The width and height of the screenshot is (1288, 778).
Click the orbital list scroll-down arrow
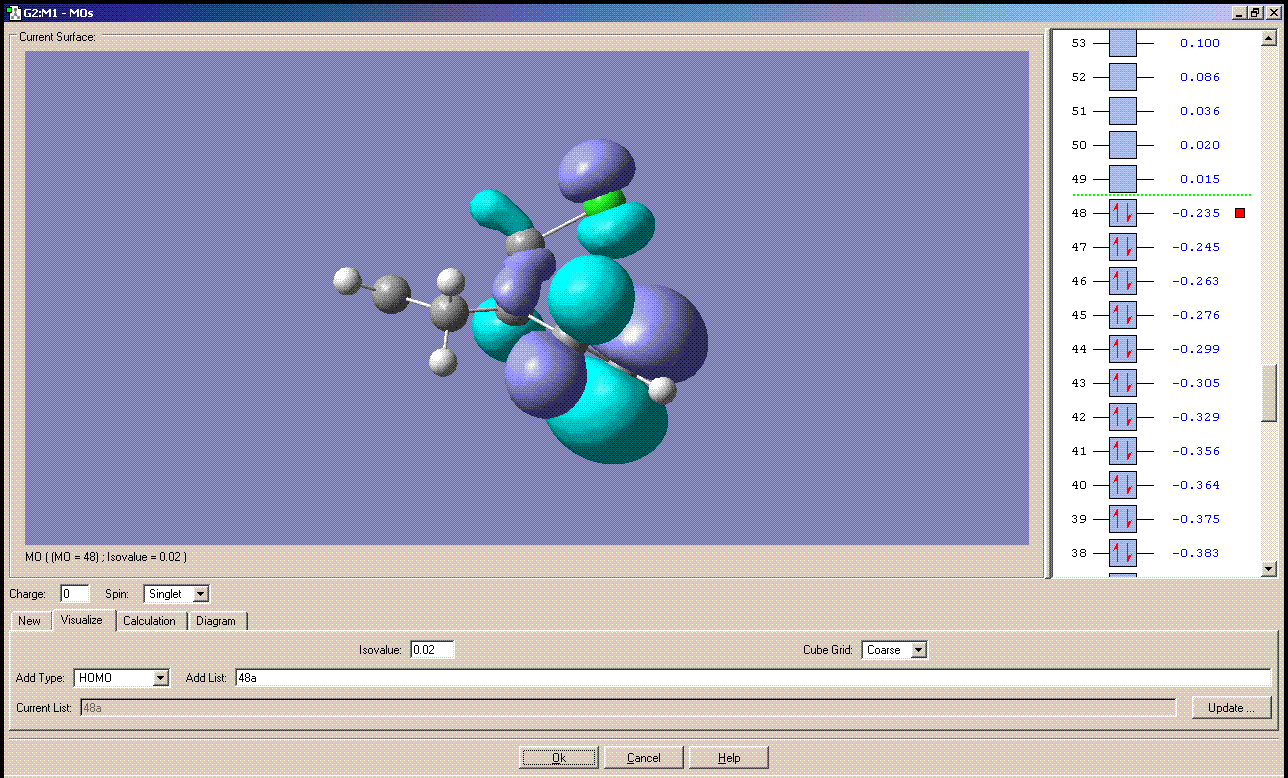[x=1269, y=569]
